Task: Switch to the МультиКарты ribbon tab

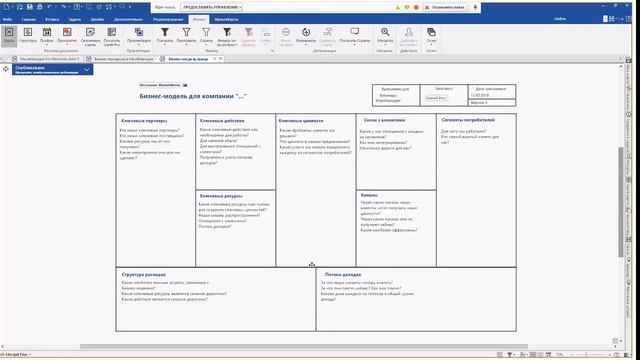Action: [227, 19]
